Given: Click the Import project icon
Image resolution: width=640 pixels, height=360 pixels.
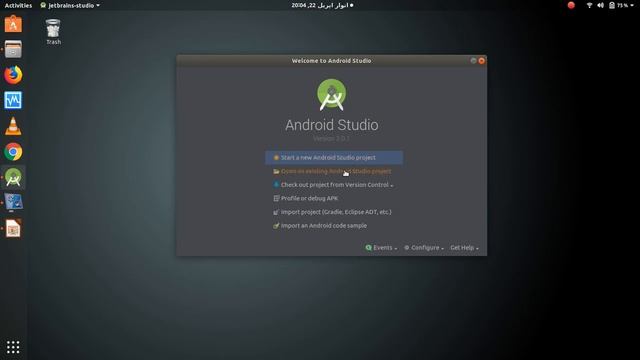Looking at the screenshot, I should tap(276, 212).
